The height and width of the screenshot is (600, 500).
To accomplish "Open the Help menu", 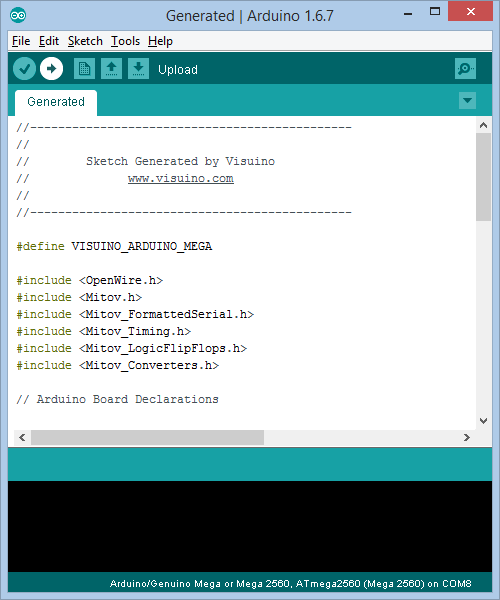I will click(x=160, y=41).
